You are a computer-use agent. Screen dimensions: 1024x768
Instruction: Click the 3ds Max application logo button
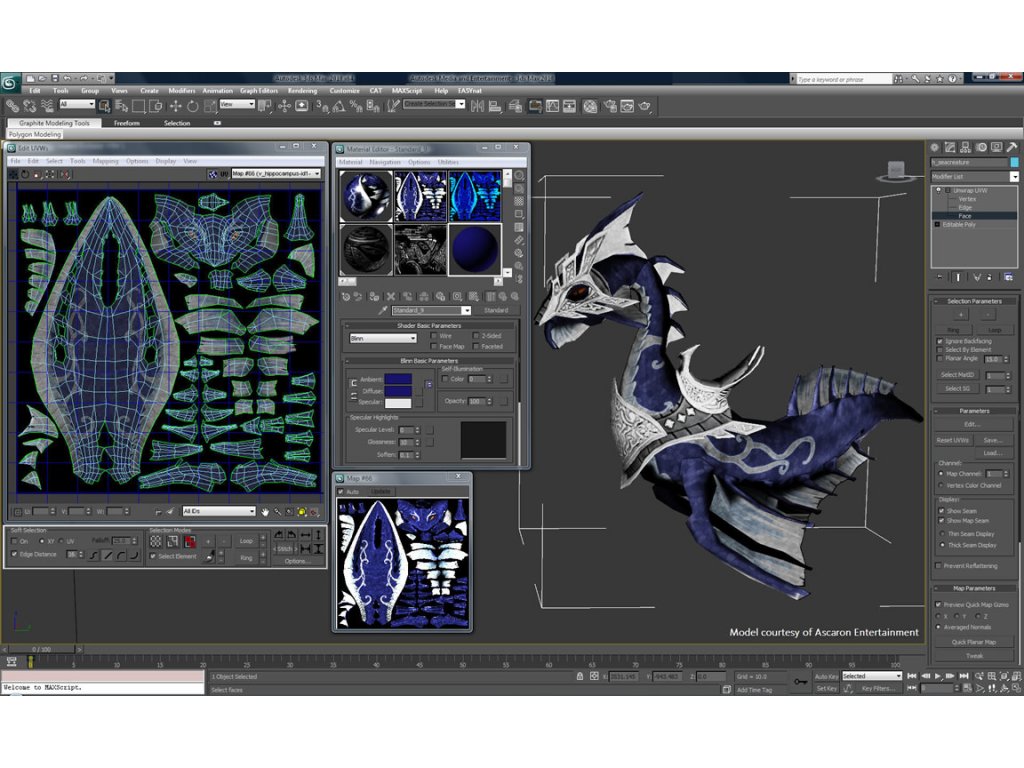coord(10,82)
